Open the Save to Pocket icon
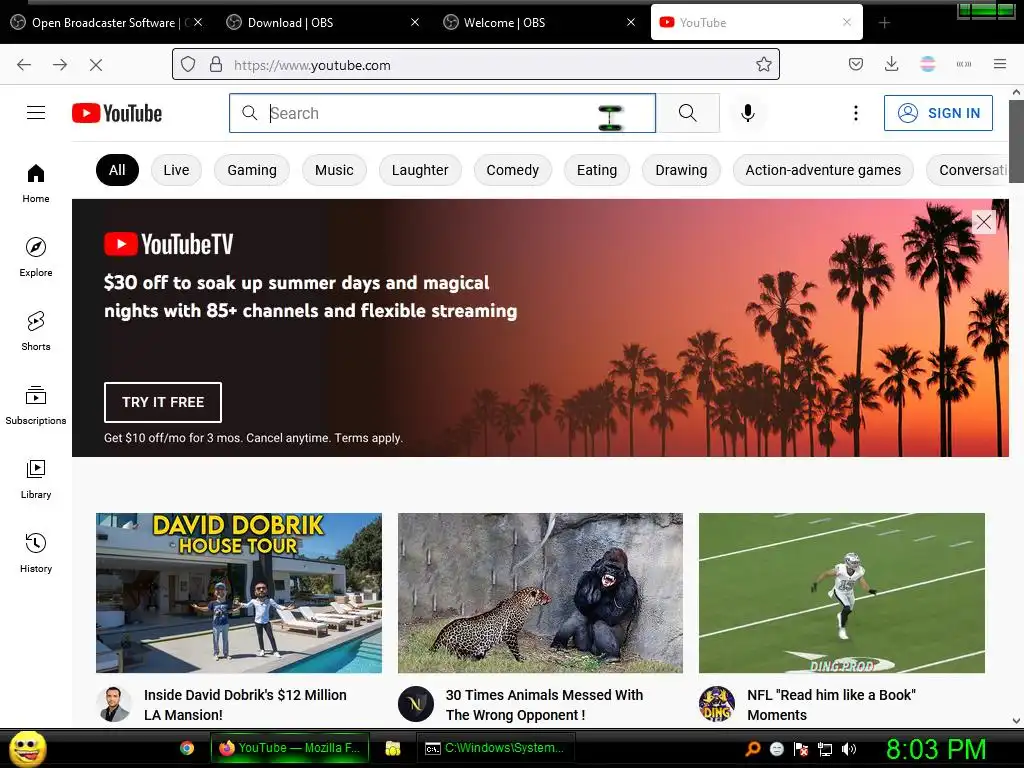Image resolution: width=1024 pixels, height=768 pixels. (x=856, y=64)
